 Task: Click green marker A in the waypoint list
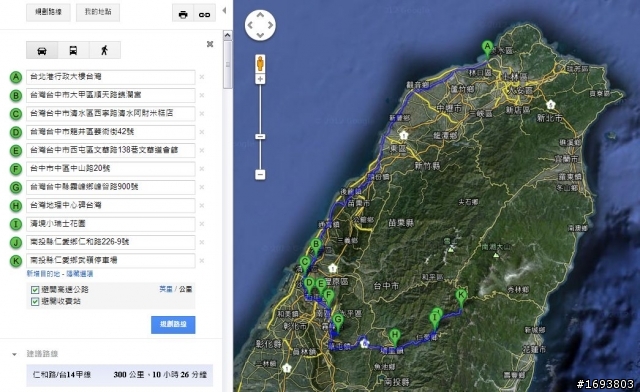(16, 77)
